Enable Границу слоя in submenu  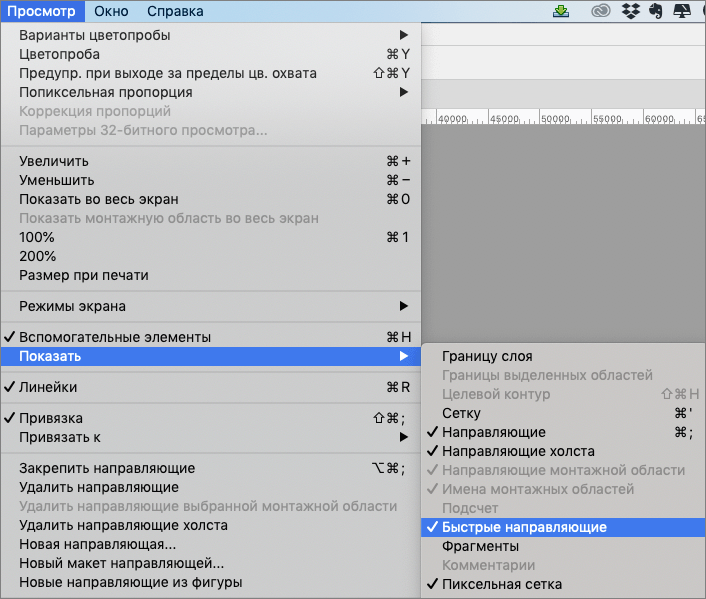coord(563,356)
